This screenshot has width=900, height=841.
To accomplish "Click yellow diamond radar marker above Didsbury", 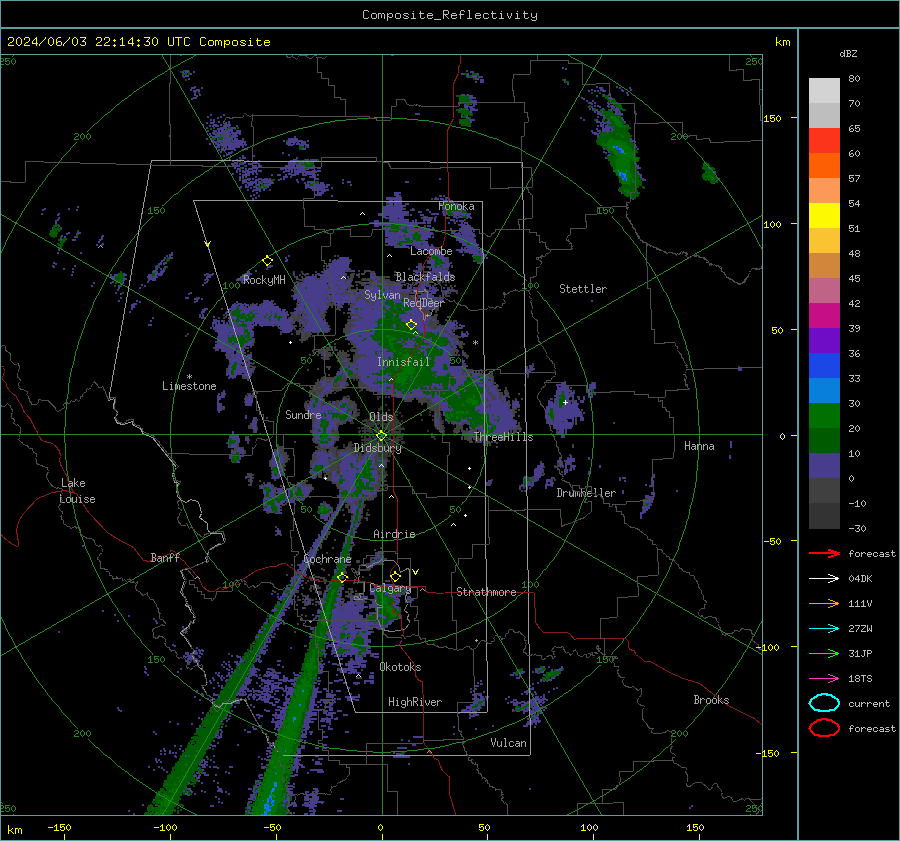I will 381,436.
